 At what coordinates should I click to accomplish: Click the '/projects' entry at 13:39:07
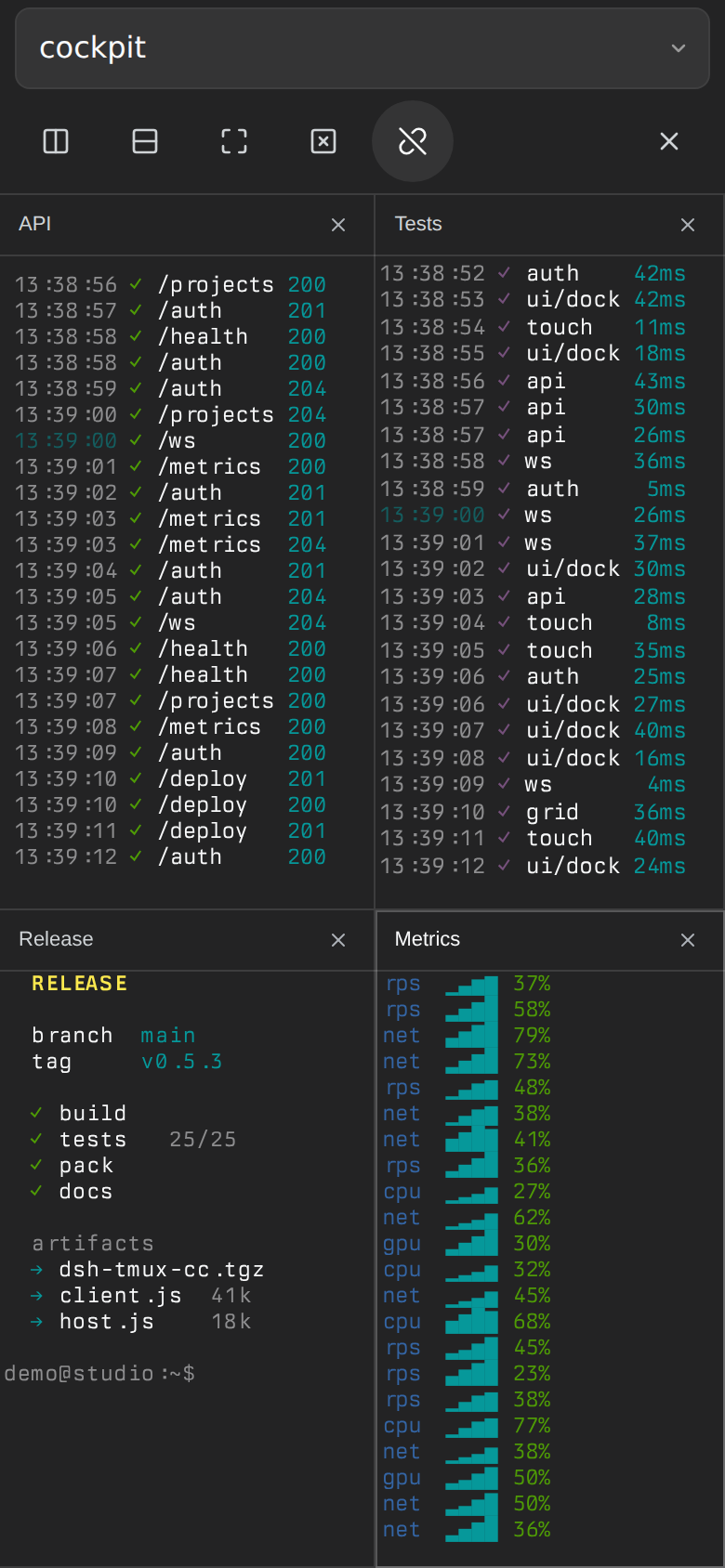216,701
